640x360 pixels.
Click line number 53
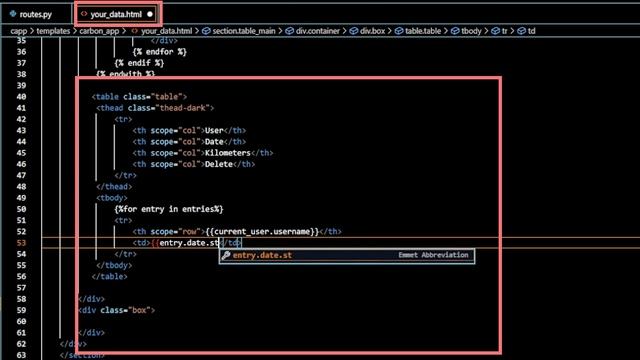(21, 243)
